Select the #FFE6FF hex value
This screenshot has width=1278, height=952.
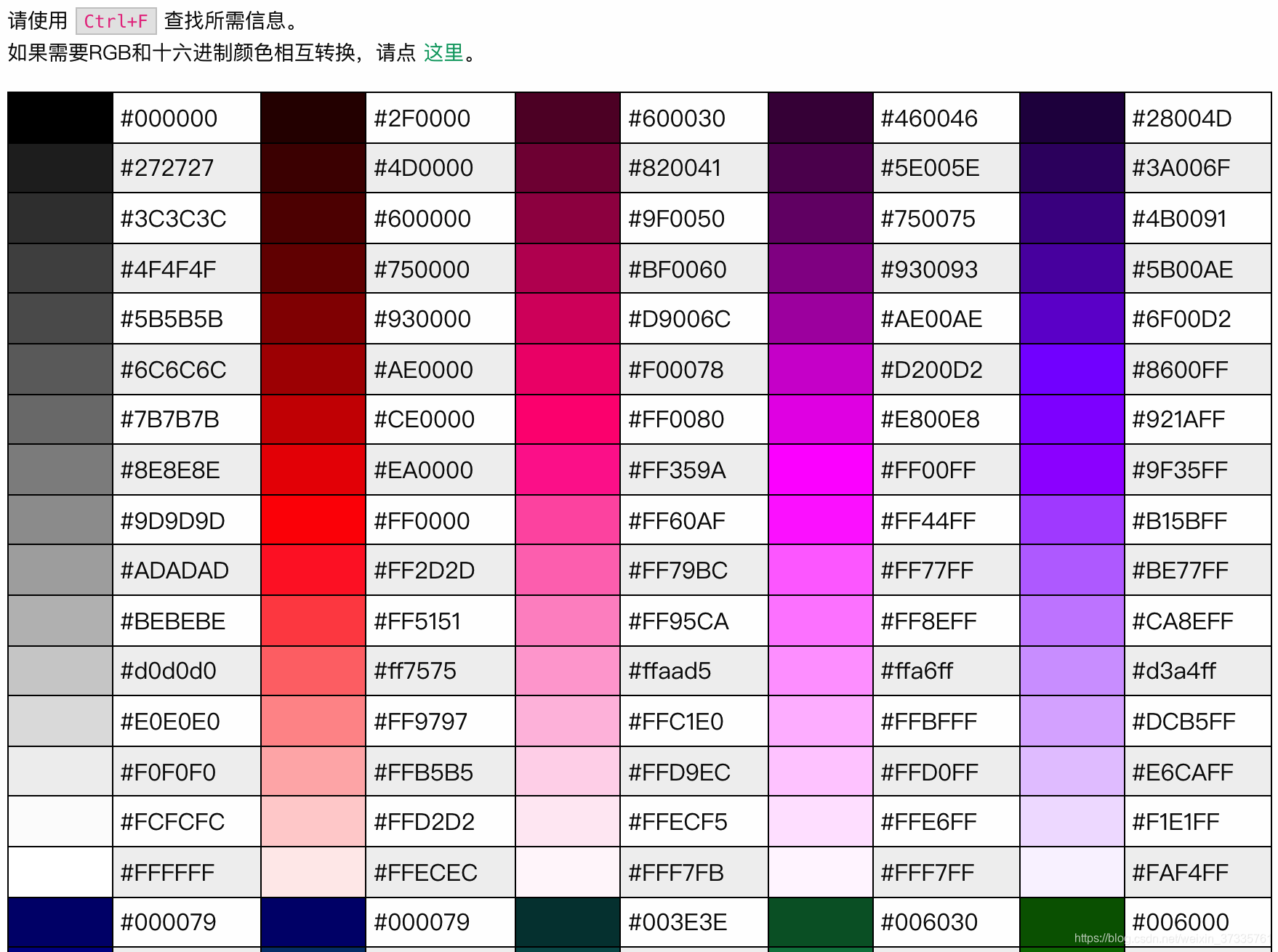(928, 822)
